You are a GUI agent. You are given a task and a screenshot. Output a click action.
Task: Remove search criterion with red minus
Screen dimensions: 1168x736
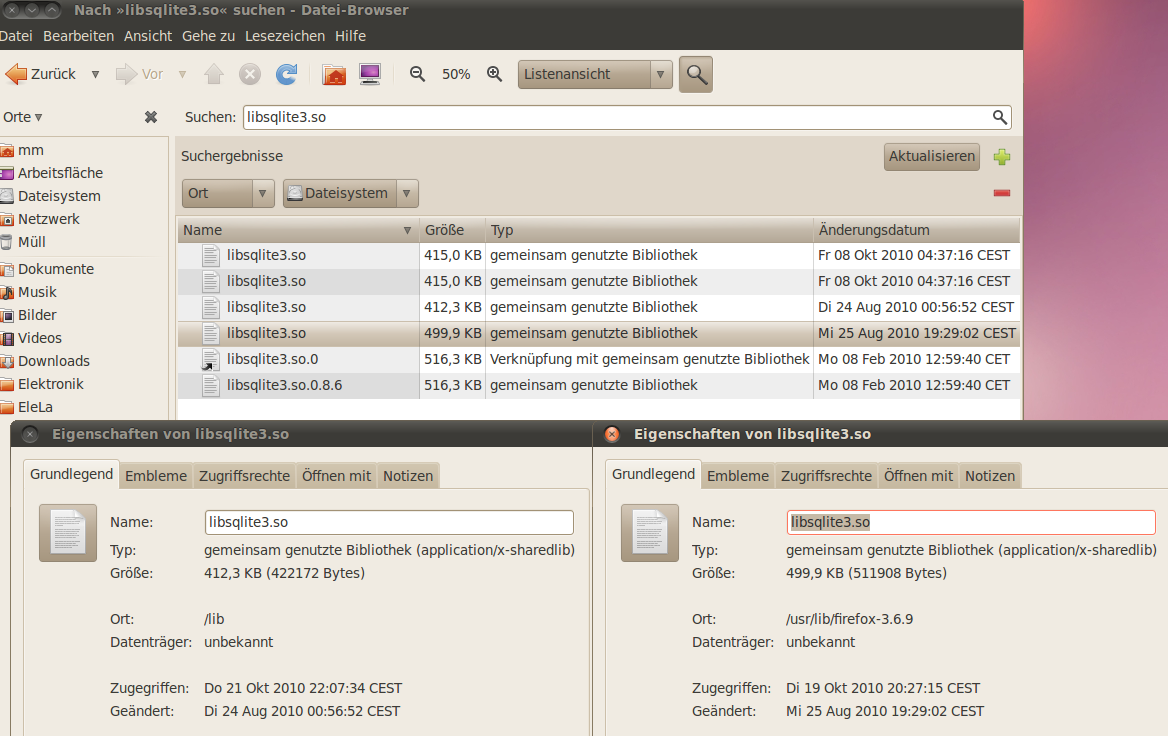pos(1002,193)
